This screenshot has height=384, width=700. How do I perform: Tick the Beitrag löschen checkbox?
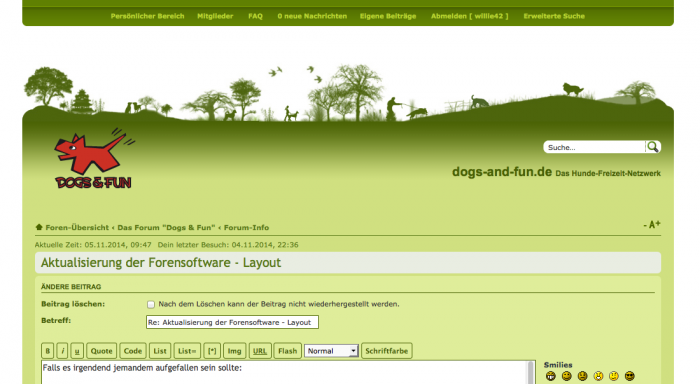click(x=151, y=305)
